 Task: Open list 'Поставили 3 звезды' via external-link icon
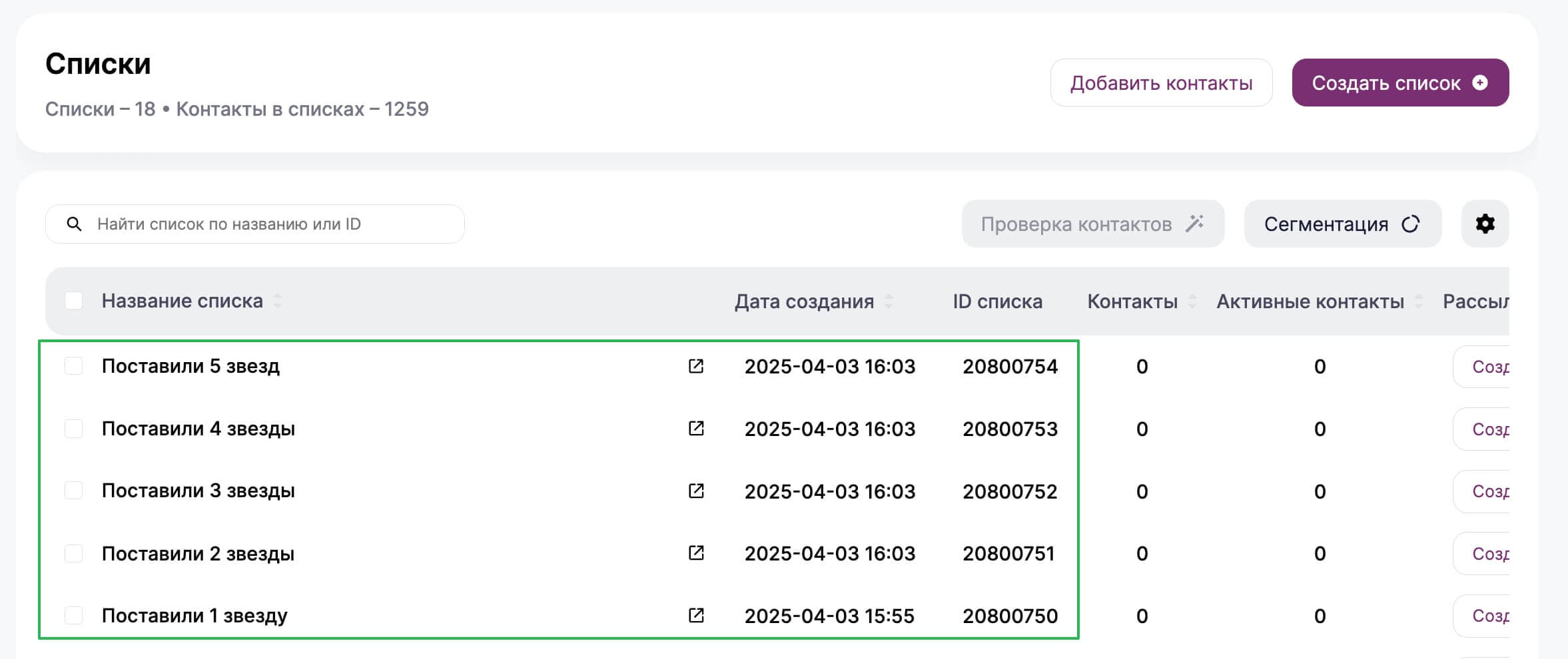[x=696, y=491]
